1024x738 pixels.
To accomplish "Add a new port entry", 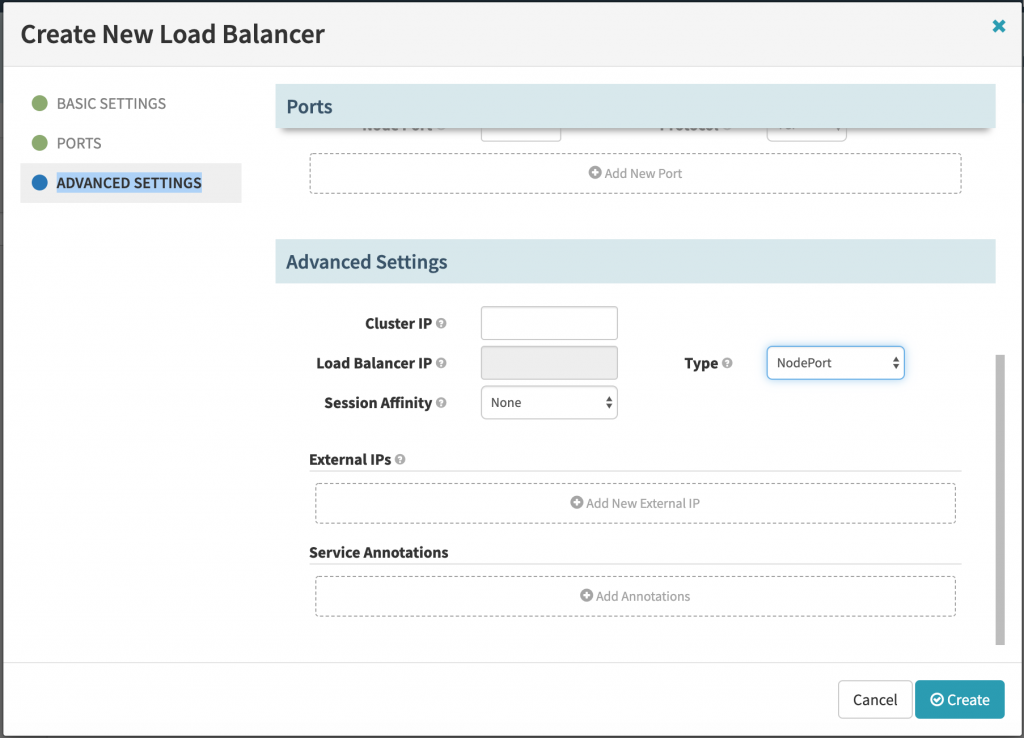I will [635, 173].
